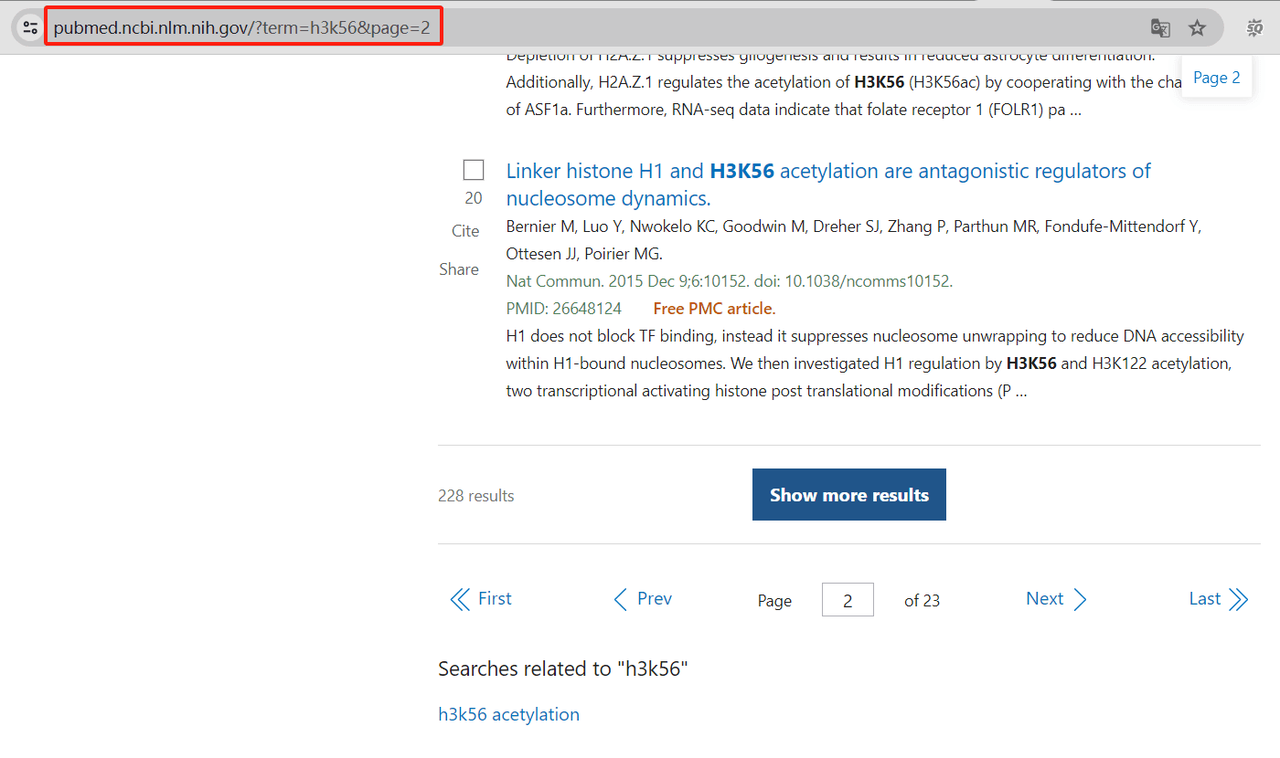Click the Nat Commun. 2015 citation line
Image resolution: width=1280 pixels, height=758 pixels.
click(x=729, y=281)
